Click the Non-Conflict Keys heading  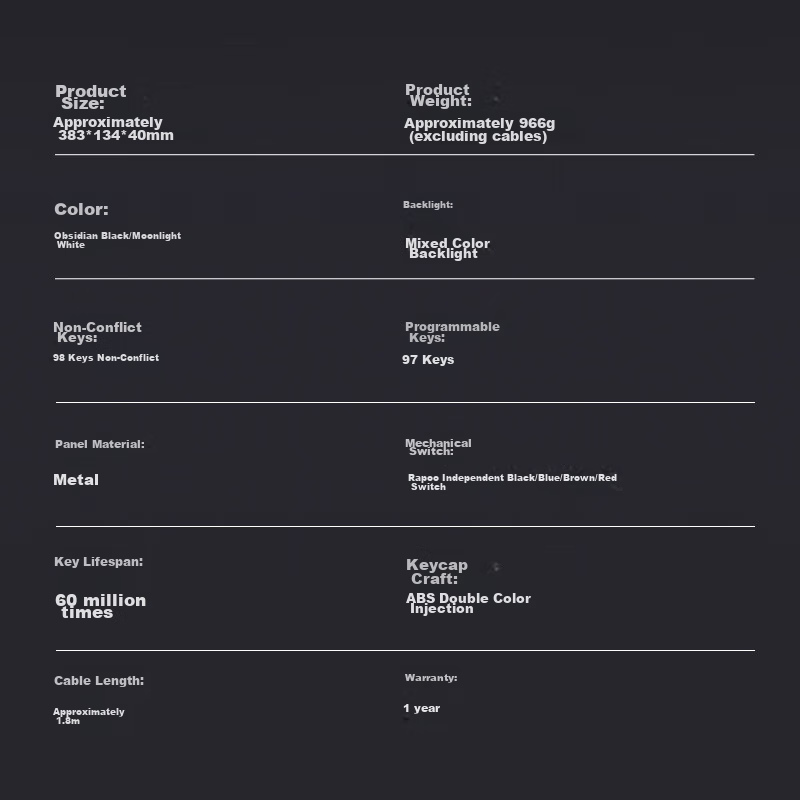(97, 332)
